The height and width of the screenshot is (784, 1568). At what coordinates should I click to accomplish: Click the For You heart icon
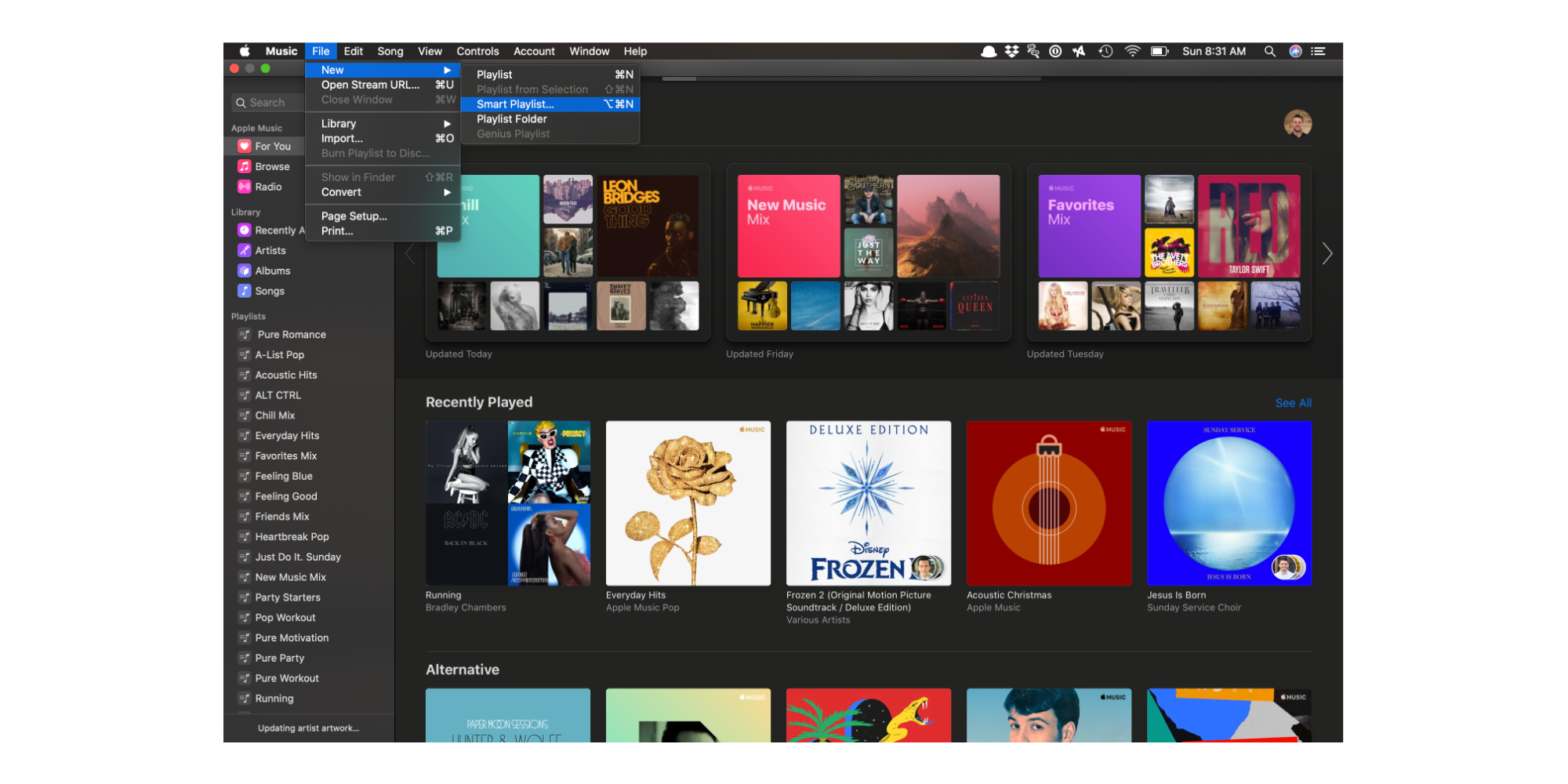(x=245, y=147)
